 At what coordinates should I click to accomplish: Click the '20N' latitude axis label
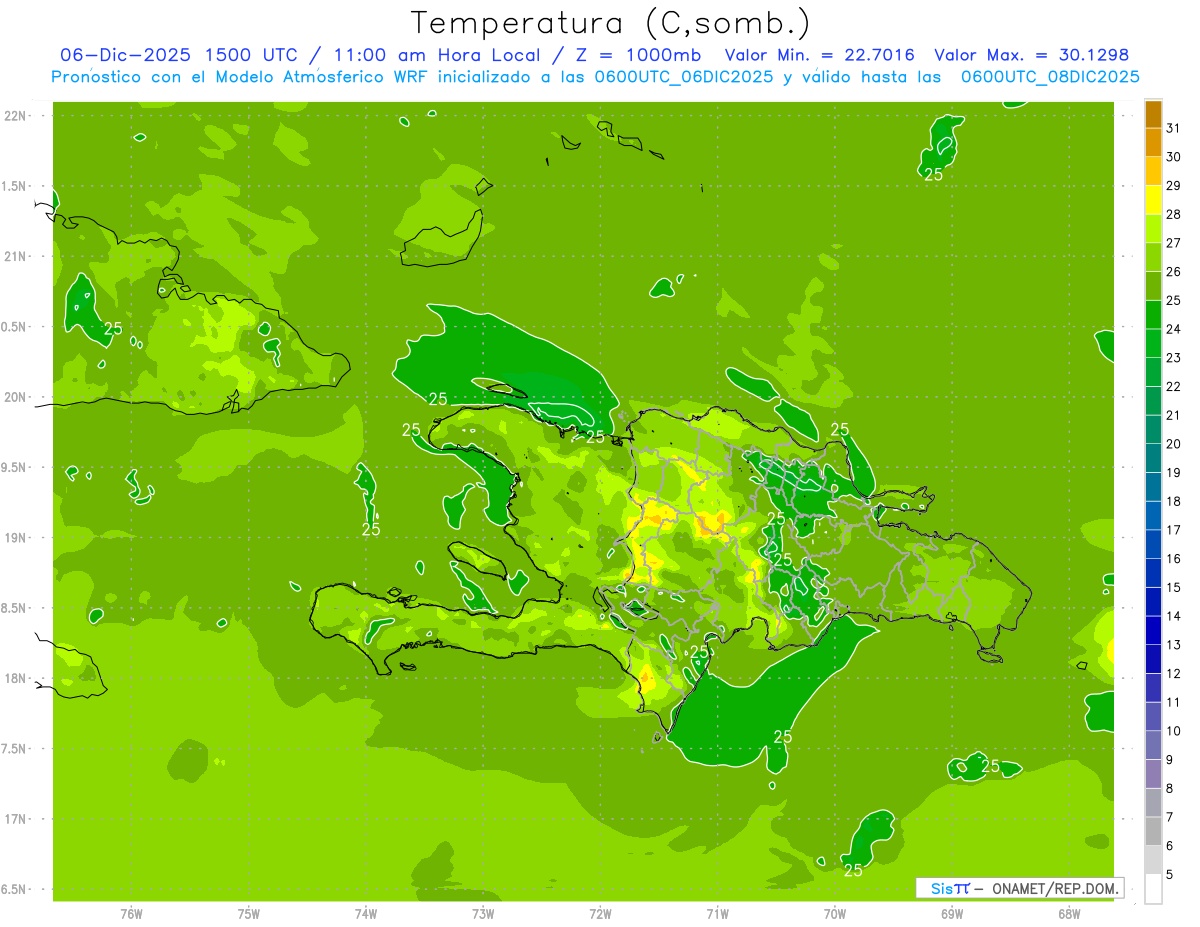click(15, 397)
